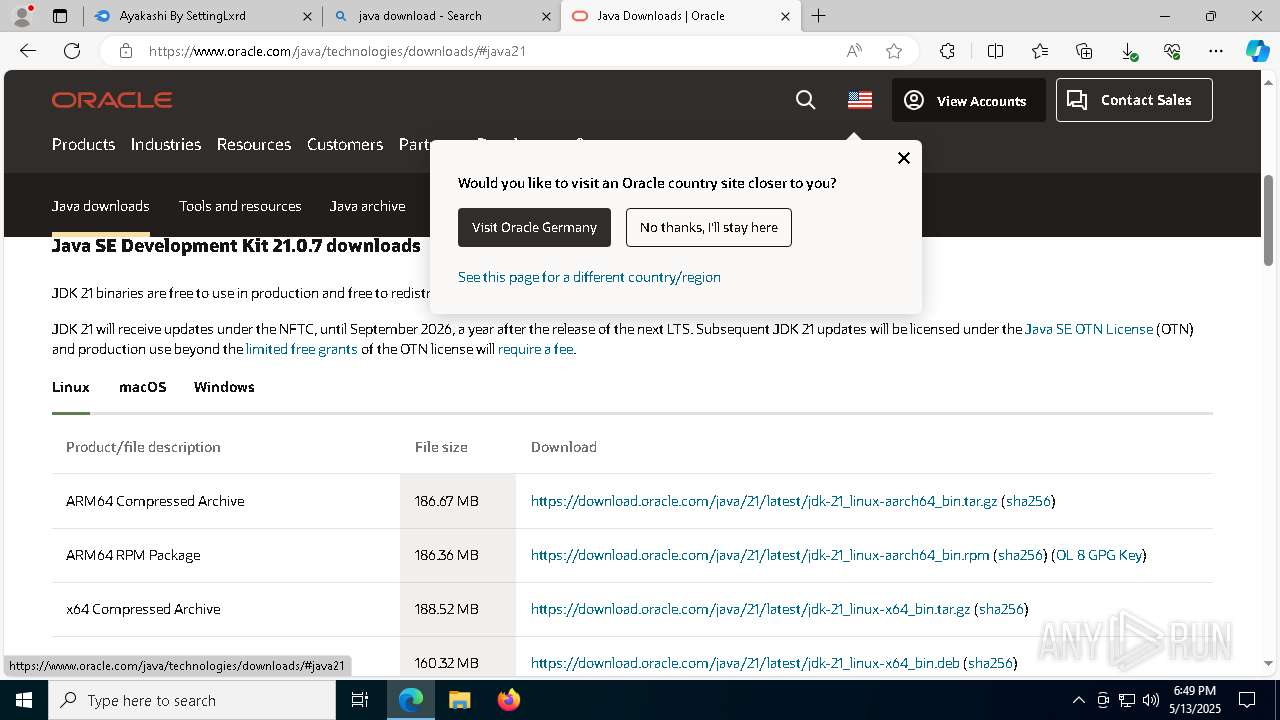1280x720 pixels.
Task: Click No thanks, I'll stay here
Action: (x=709, y=227)
